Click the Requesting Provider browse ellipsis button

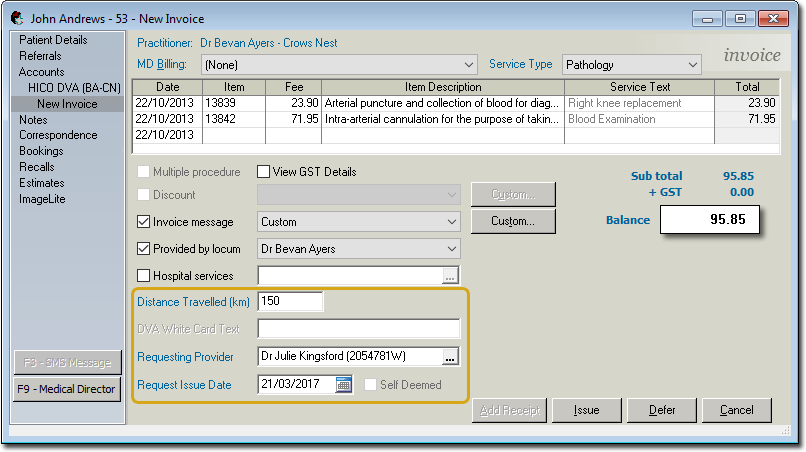pos(450,357)
